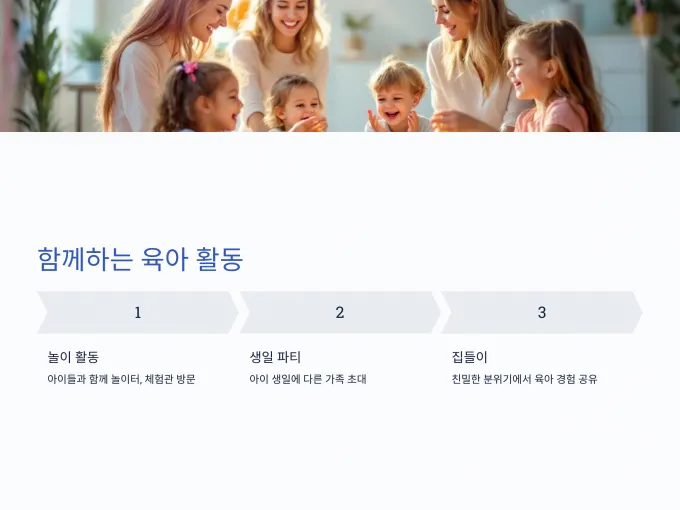Viewport: 680px width, 510px height.
Task: Select the 집들이 heading
Action: [x=470, y=357]
